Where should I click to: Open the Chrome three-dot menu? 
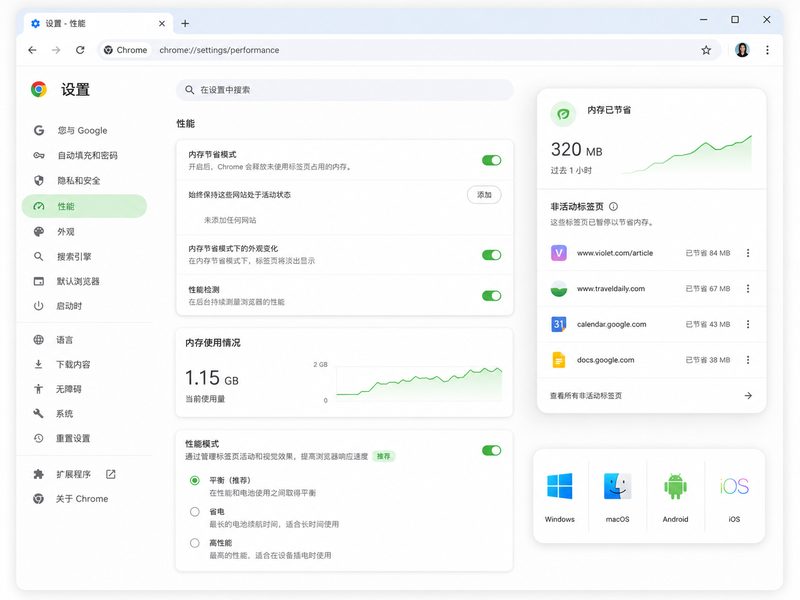click(x=767, y=50)
